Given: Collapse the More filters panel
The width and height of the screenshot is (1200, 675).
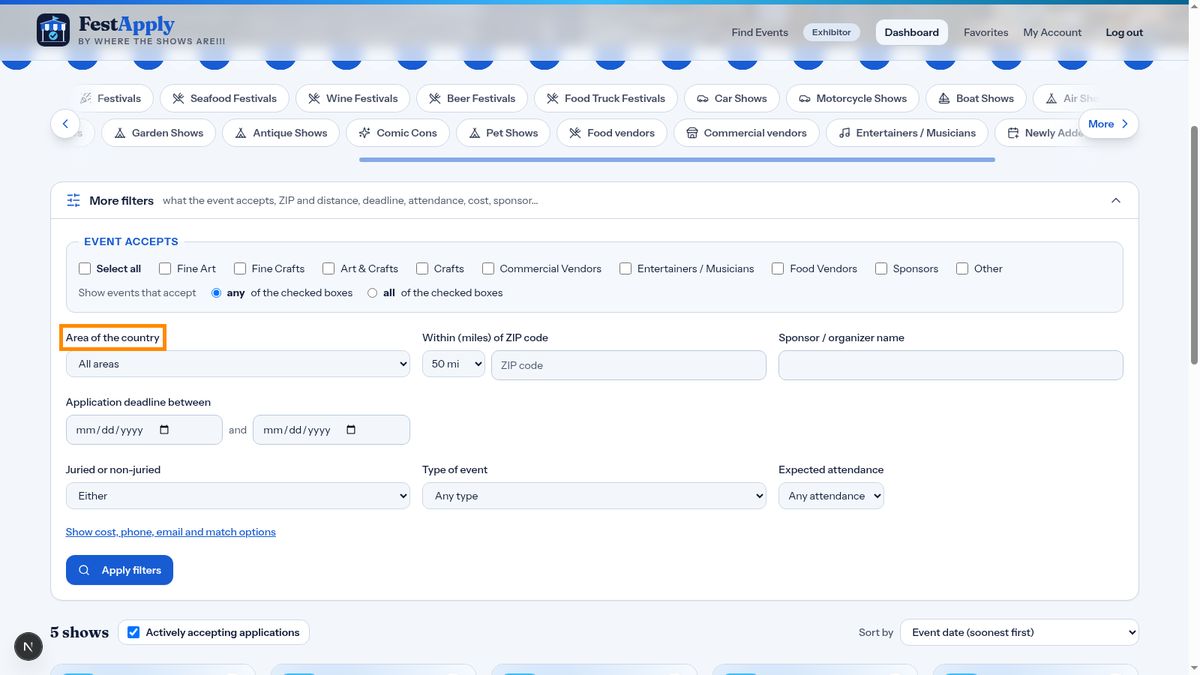Looking at the screenshot, I should click(x=1116, y=201).
